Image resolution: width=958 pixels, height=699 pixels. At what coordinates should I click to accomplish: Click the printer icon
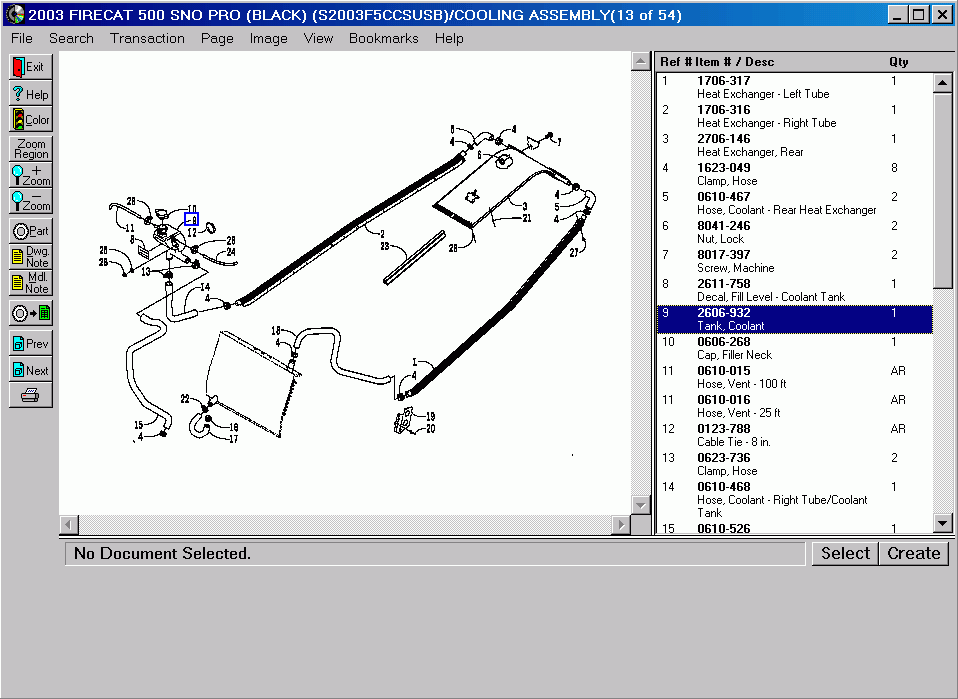pos(30,396)
